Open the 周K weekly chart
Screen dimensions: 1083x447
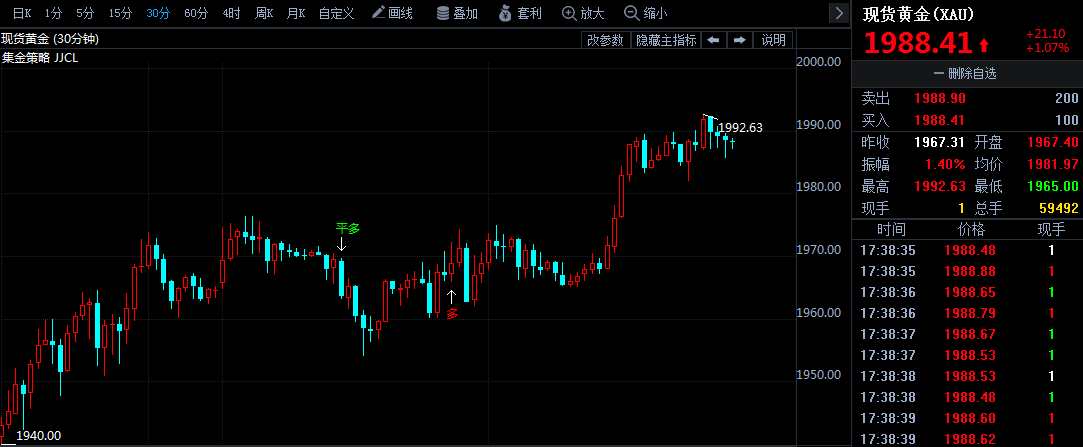[264, 12]
